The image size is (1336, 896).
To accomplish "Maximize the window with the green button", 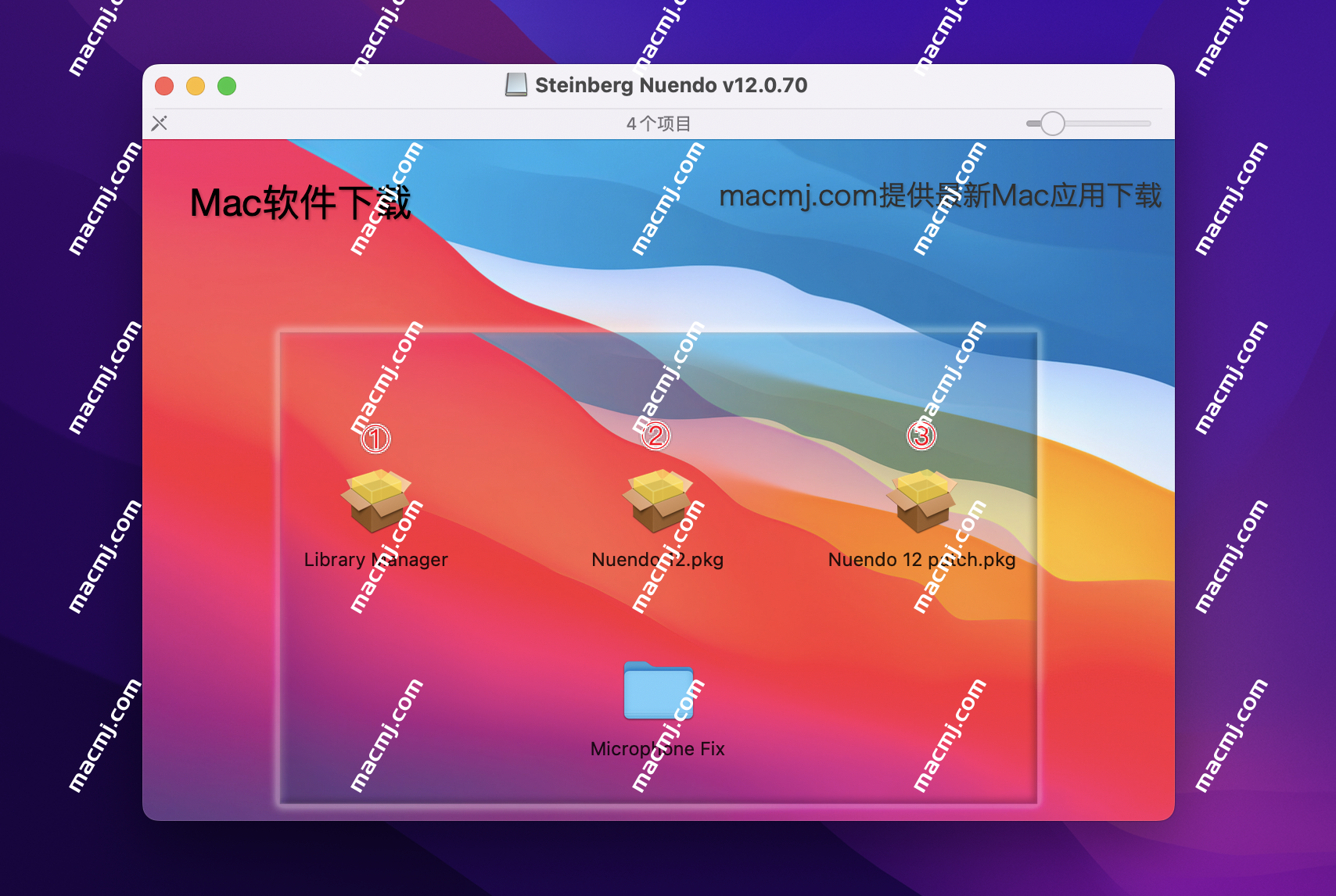I will 227,86.
